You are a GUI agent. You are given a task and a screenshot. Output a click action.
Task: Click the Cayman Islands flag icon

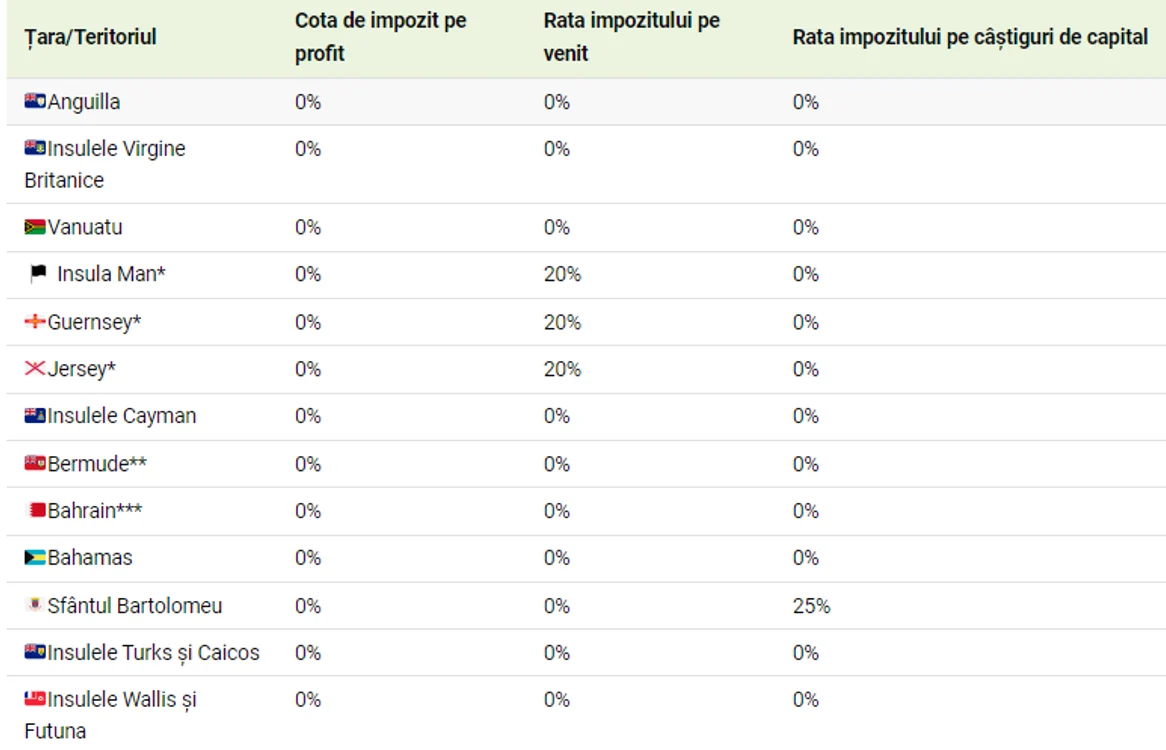pos(35,416)
